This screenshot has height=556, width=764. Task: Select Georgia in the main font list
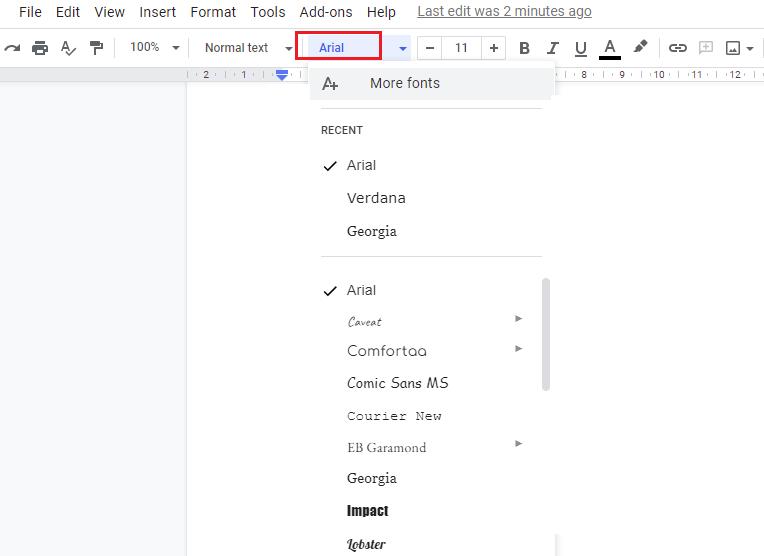pos(372,479)
